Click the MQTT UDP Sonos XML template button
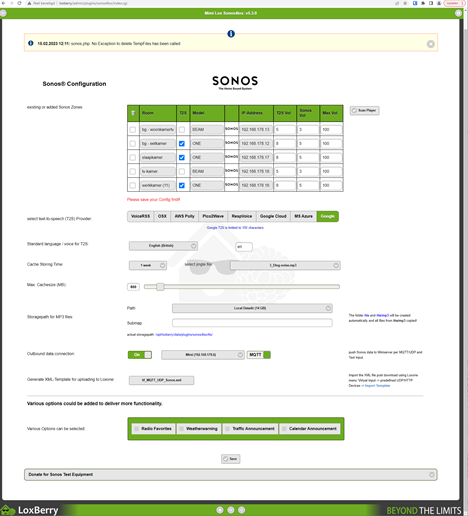Viewport: 468px width, 516px height. (x=162, y=380)
